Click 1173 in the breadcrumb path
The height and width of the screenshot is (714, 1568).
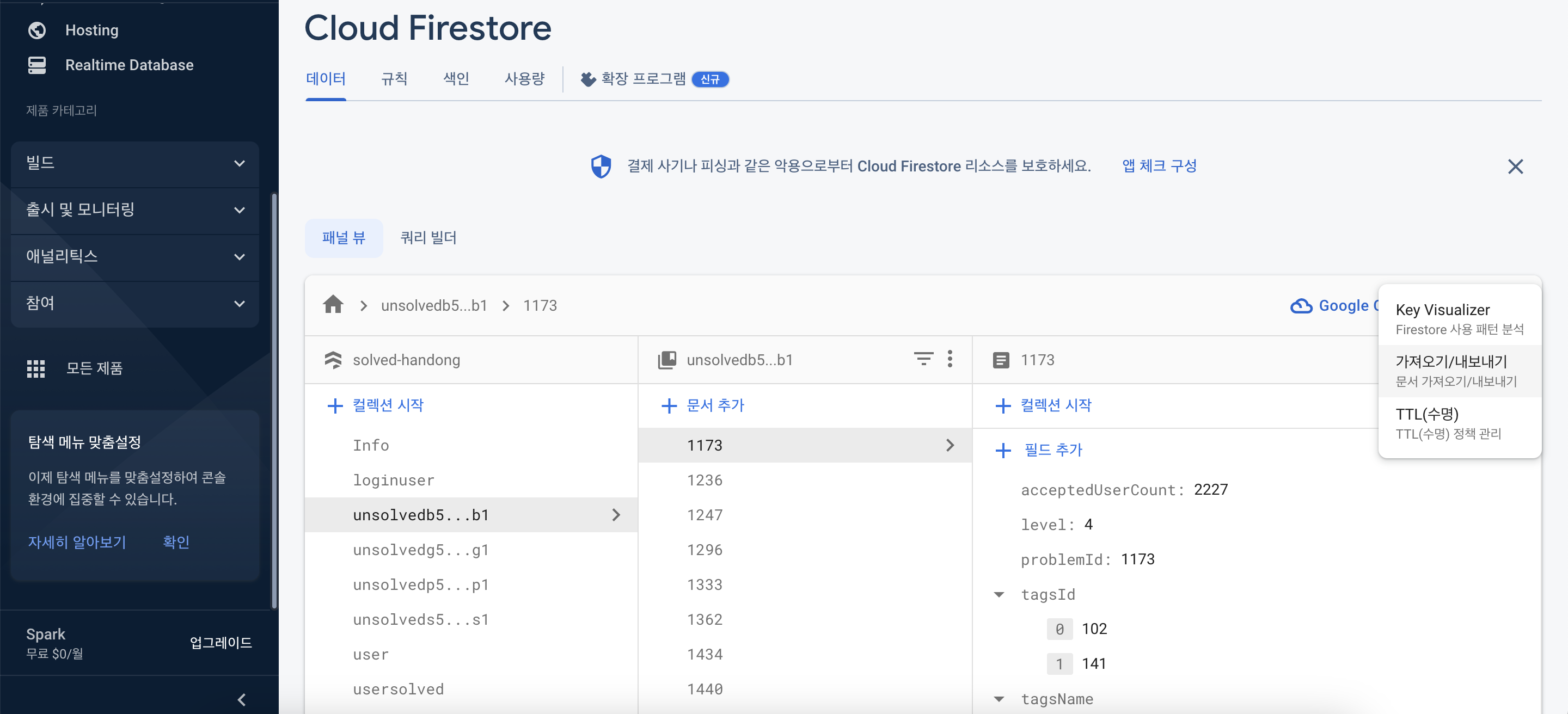pyautogui.click(x=540, y=305)
